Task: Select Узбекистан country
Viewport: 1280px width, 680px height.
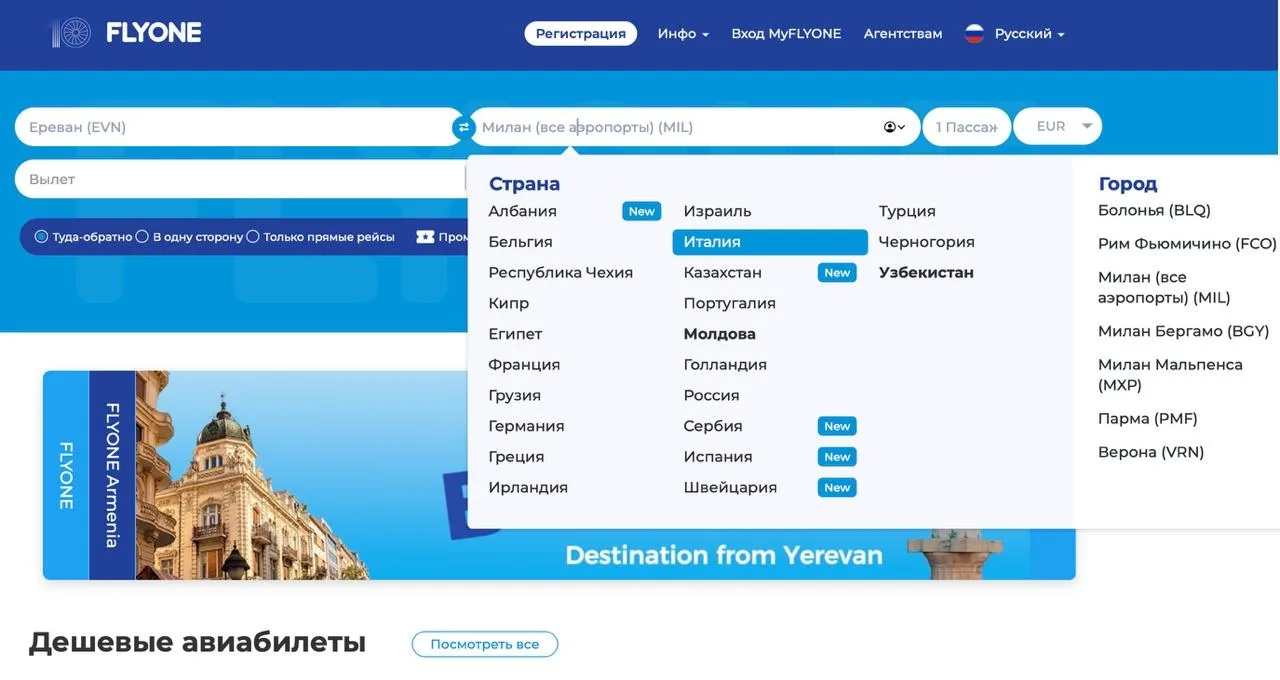Action: [x=926, y=273]
